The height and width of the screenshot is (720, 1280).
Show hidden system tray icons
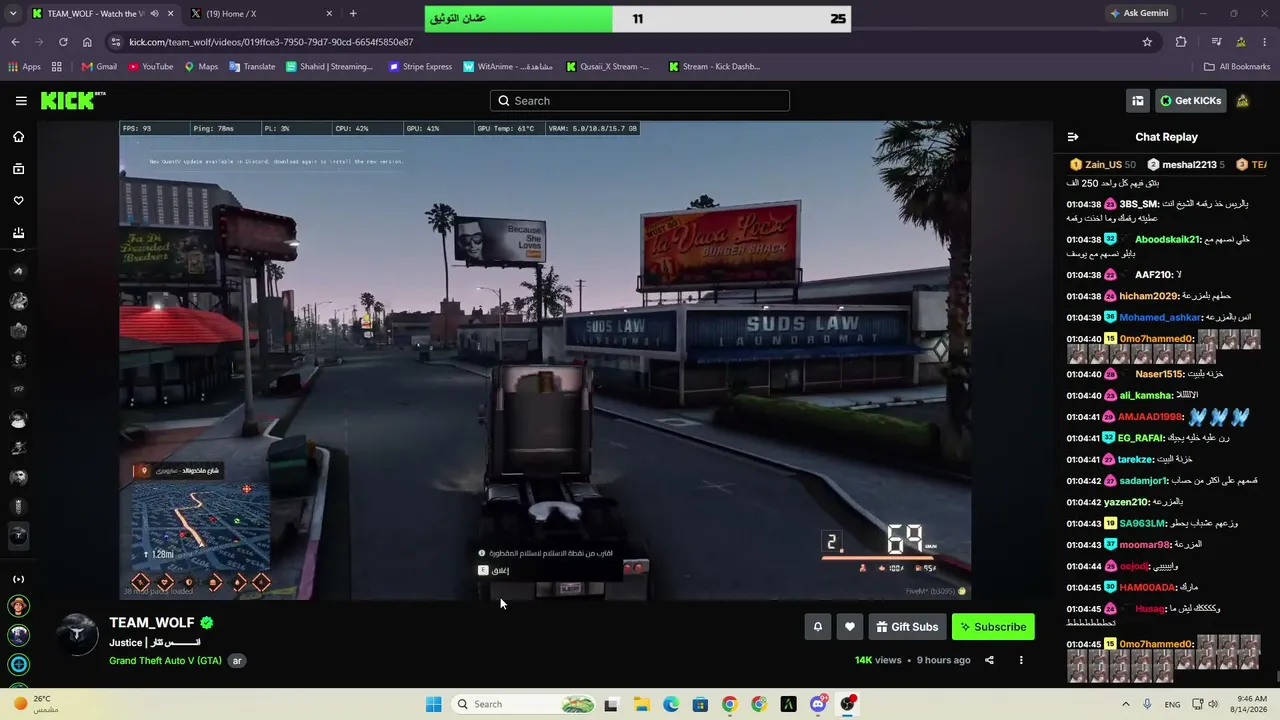[x=1125, y=704]
